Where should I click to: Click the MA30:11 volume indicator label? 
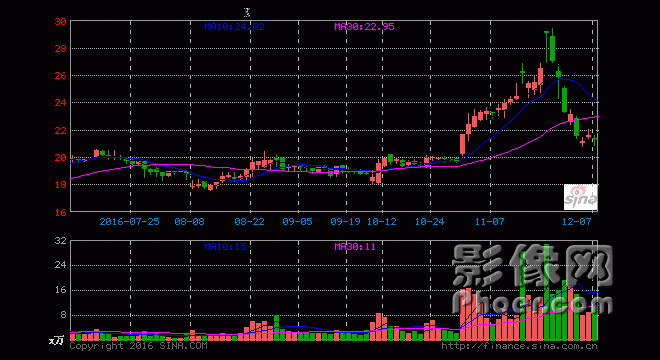pos(355,246)
